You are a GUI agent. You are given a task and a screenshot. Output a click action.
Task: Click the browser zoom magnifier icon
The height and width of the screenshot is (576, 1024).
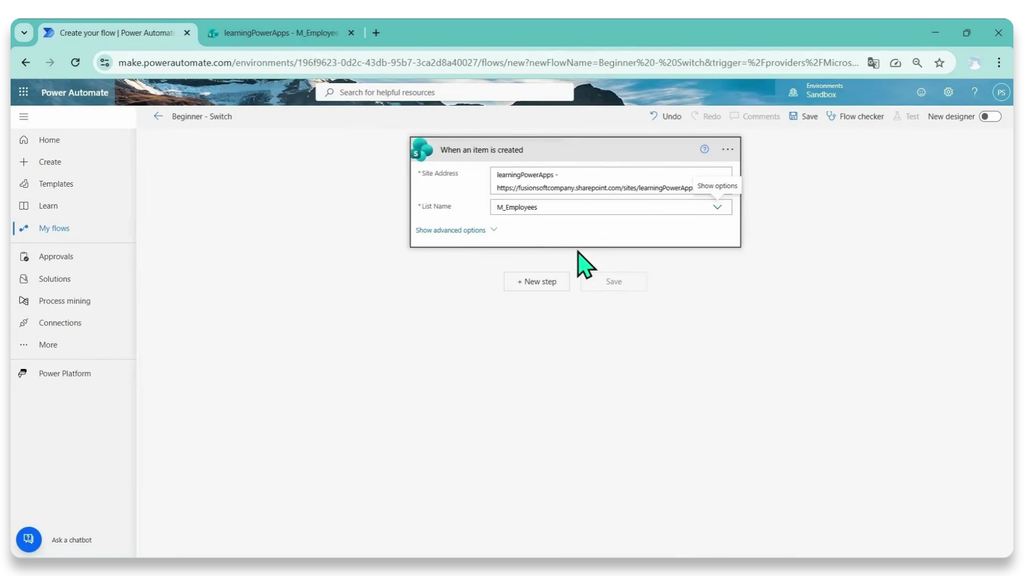[x=917, y=63]
